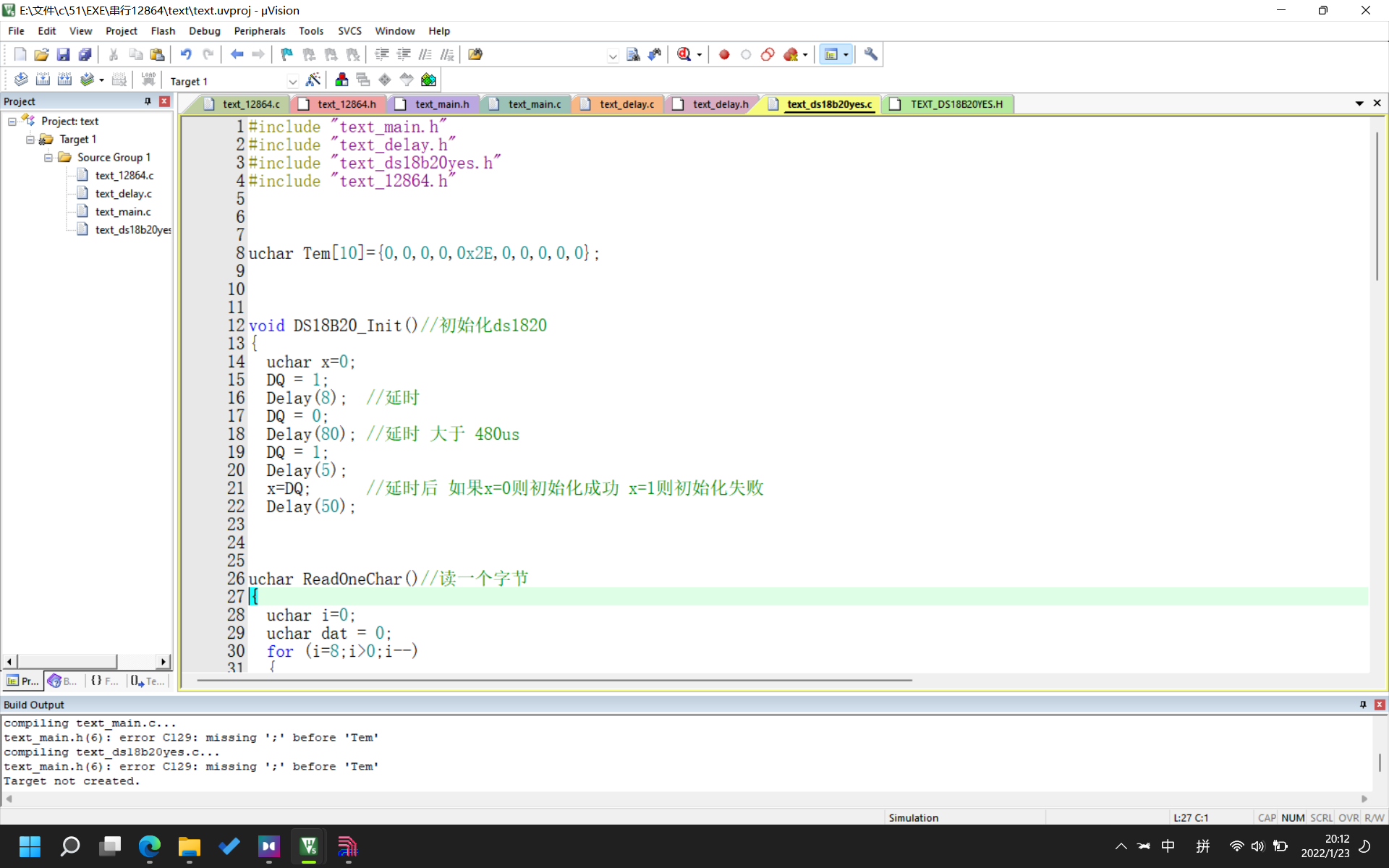This screenshot has height=868, width=1389.
Task: Open the Peripherals menu
Action: [260, 31]
